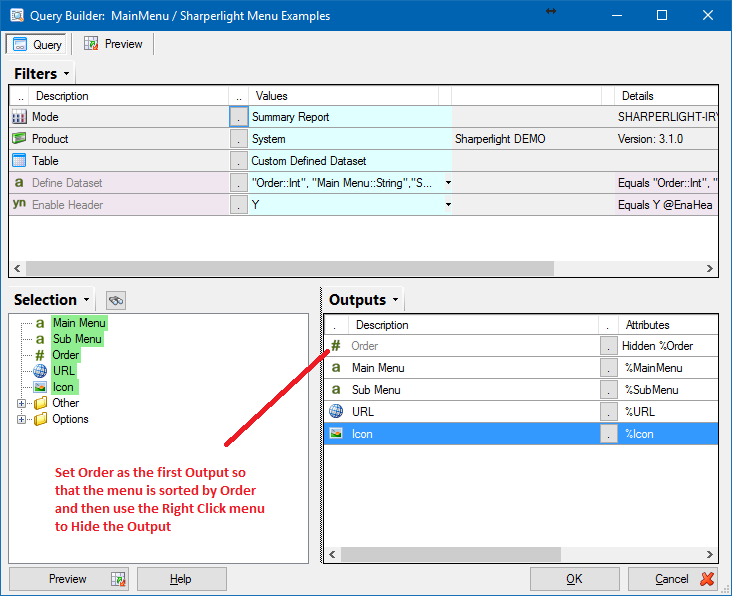Click the small dot button in Table row

[x=239, y=161]
